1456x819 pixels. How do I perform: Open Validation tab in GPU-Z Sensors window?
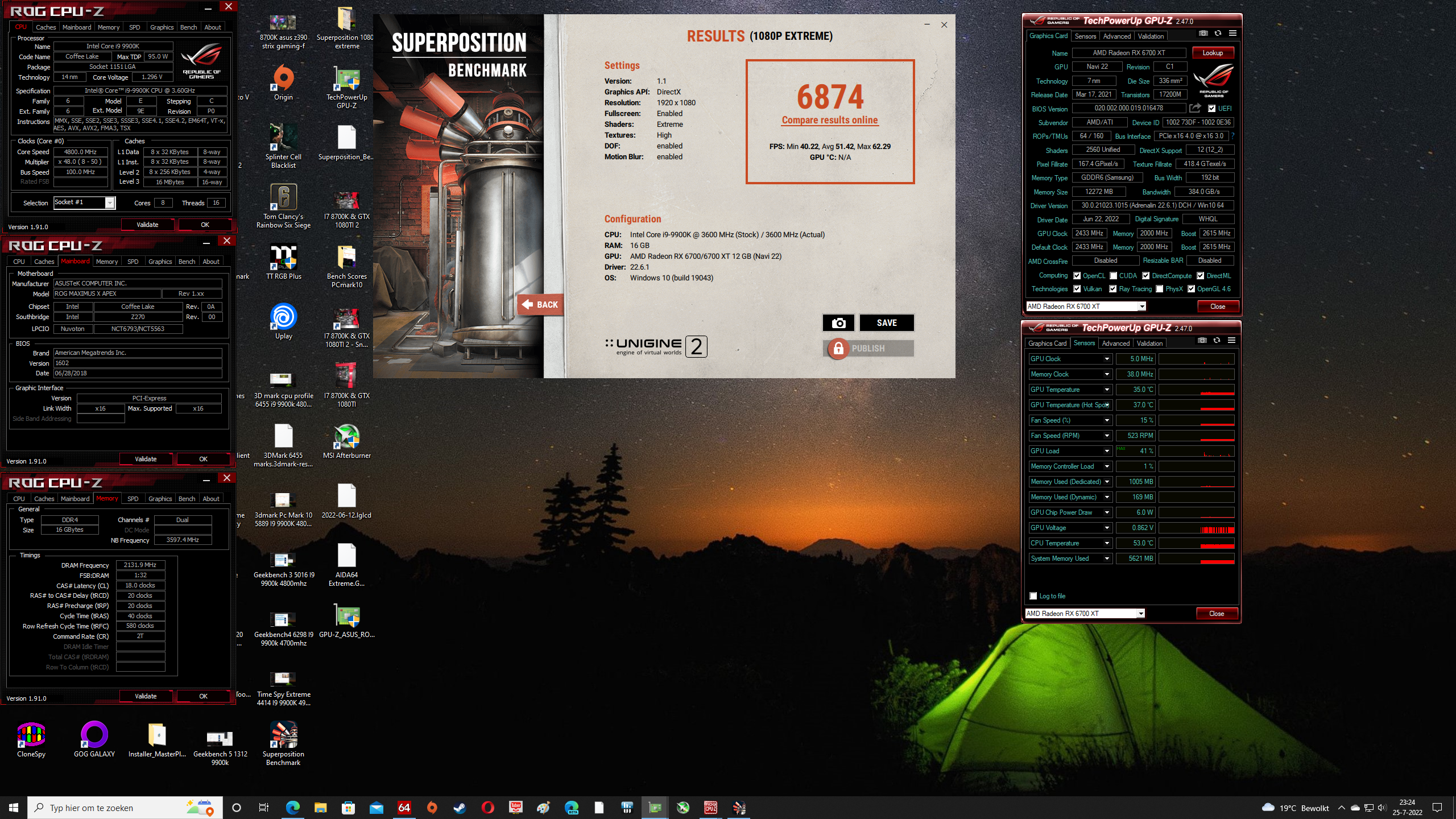(1149, 344)
